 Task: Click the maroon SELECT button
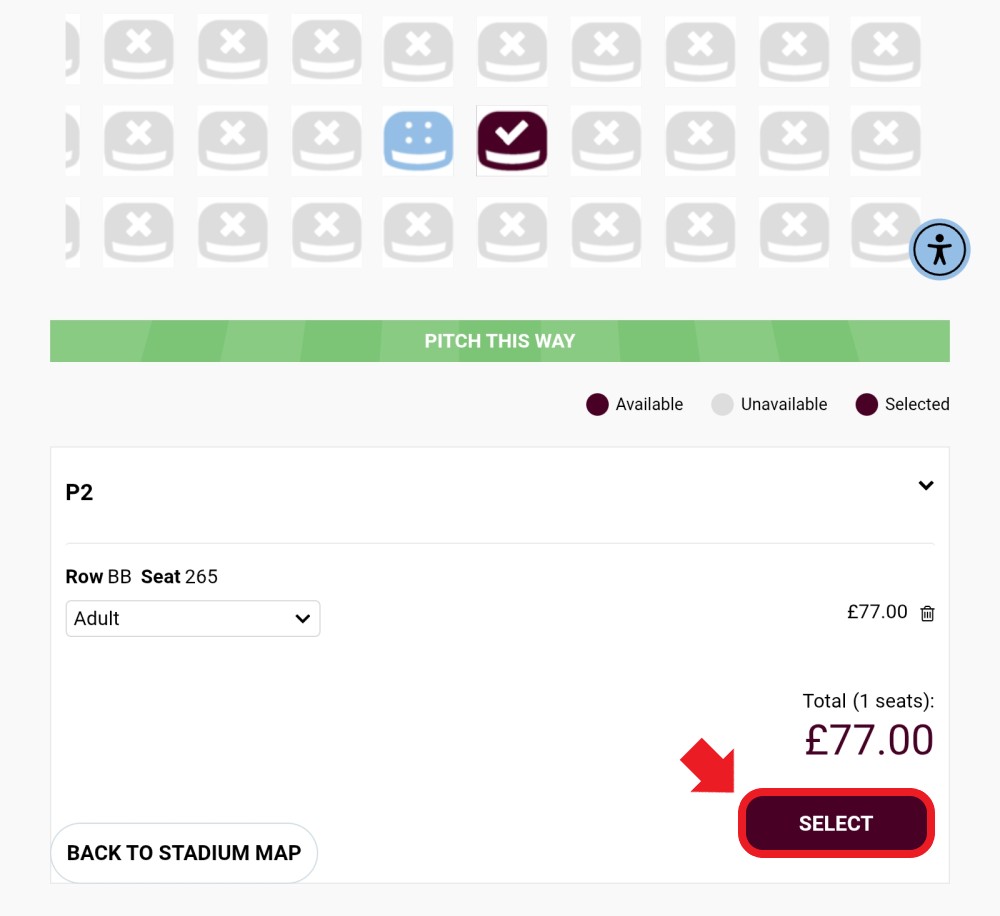pyautogui.click(x=836, y=823)
